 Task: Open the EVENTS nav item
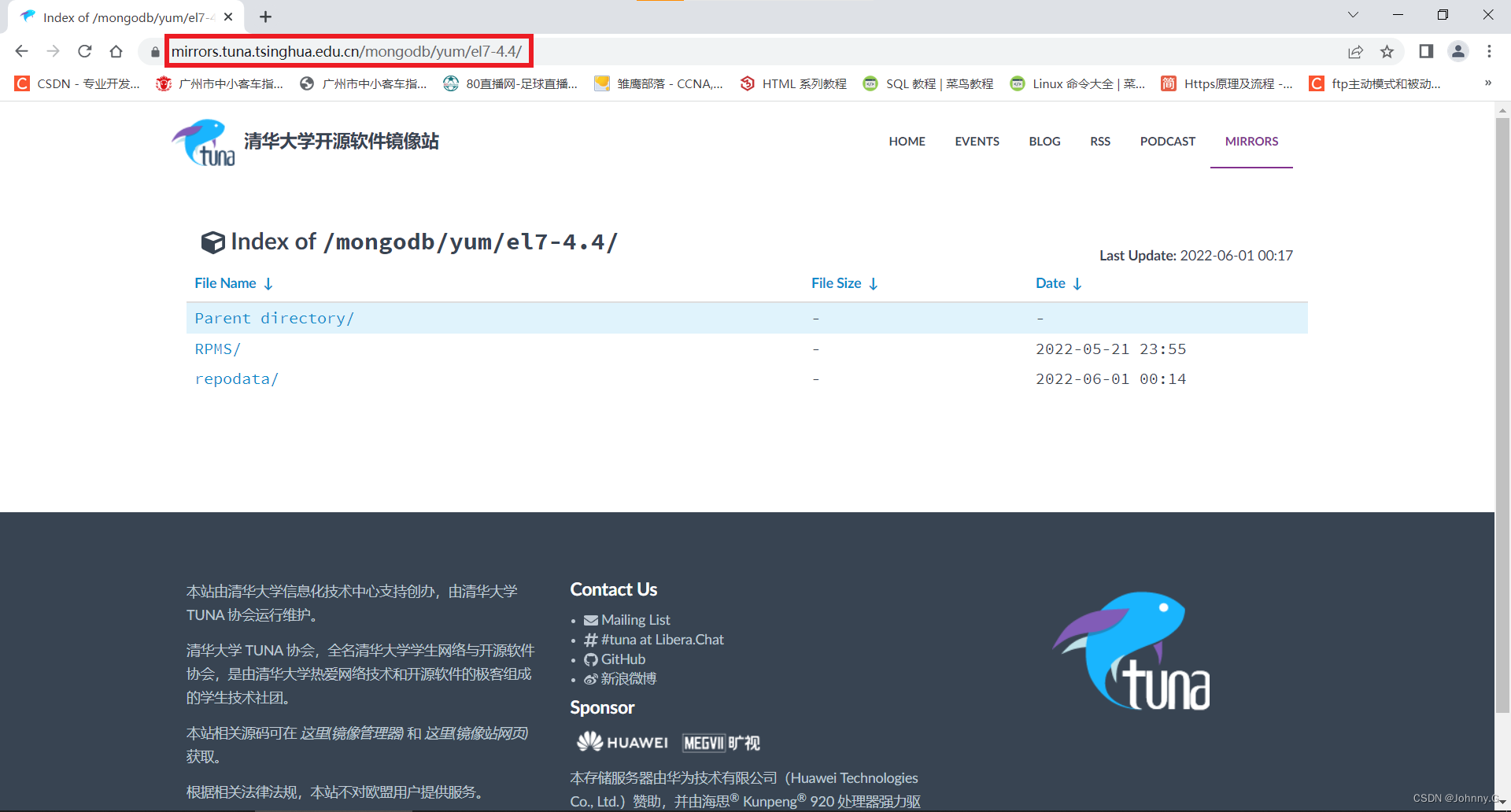977,142
